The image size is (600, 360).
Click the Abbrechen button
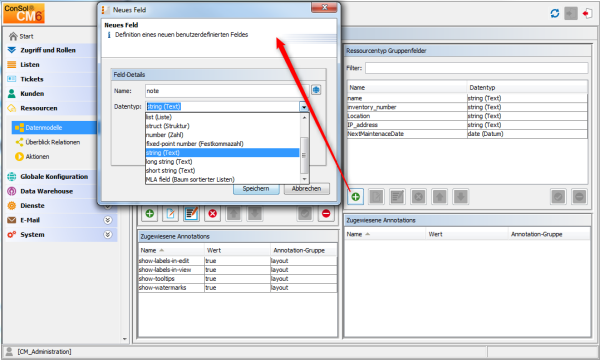pos(307,189)
